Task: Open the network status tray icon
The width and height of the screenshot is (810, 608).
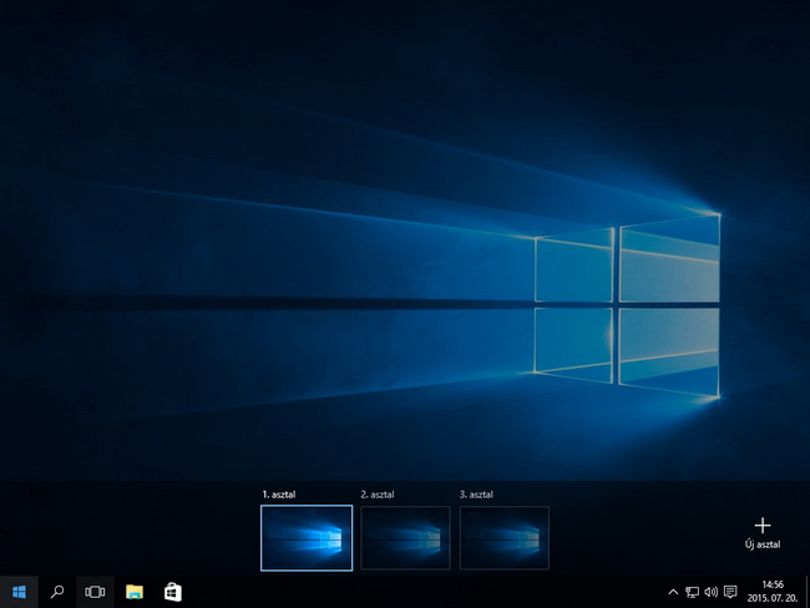Action: [692, 592]
